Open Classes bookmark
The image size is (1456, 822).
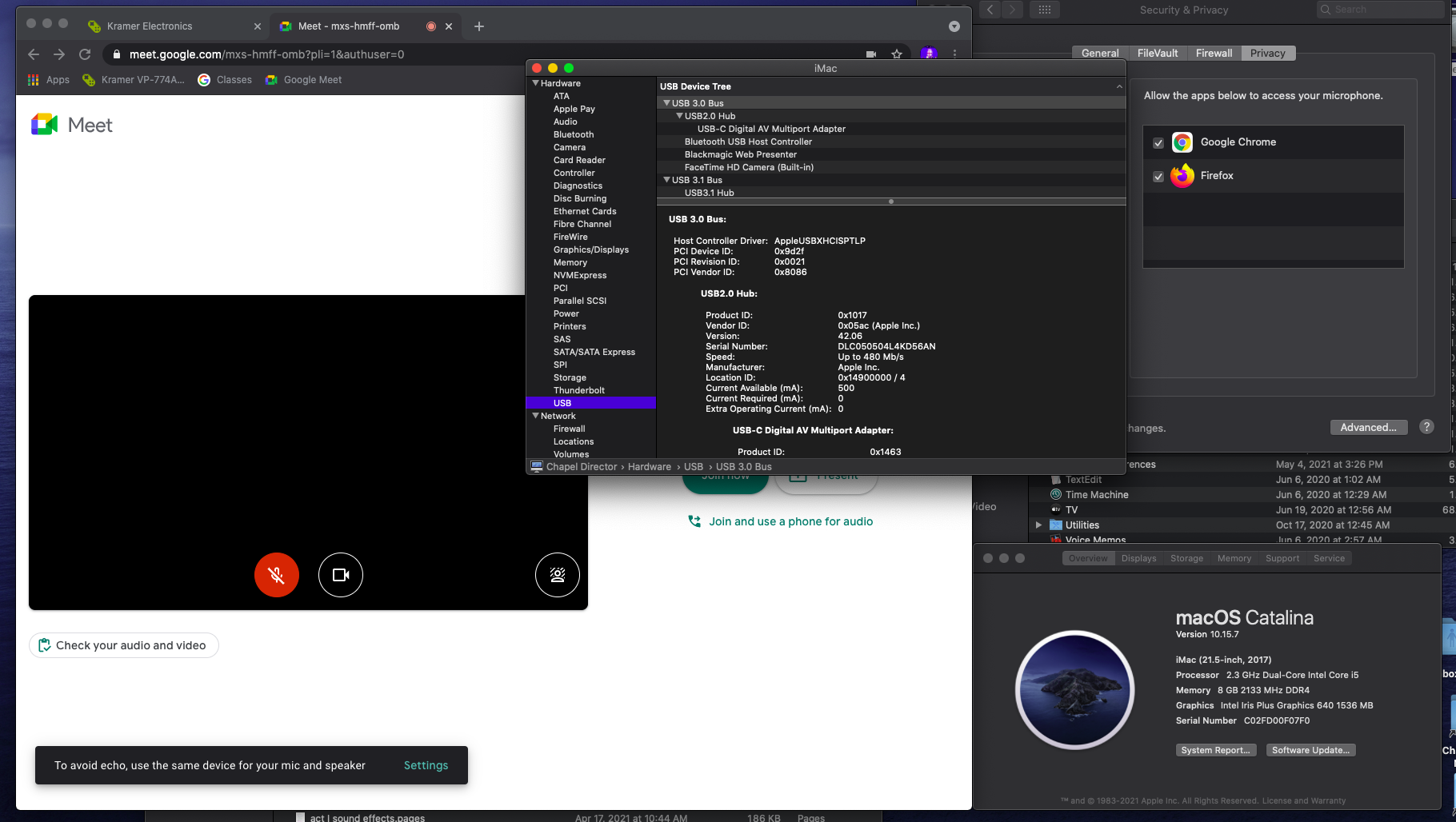(225, 80)
